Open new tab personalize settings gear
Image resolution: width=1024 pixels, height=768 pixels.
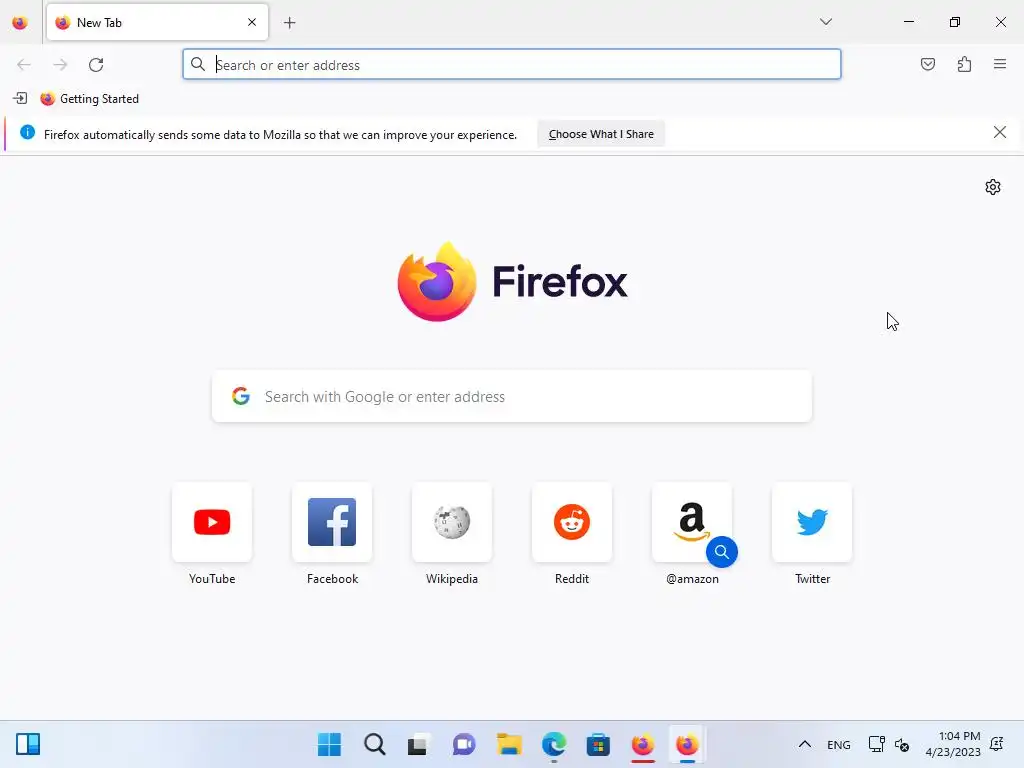(993, 187)
